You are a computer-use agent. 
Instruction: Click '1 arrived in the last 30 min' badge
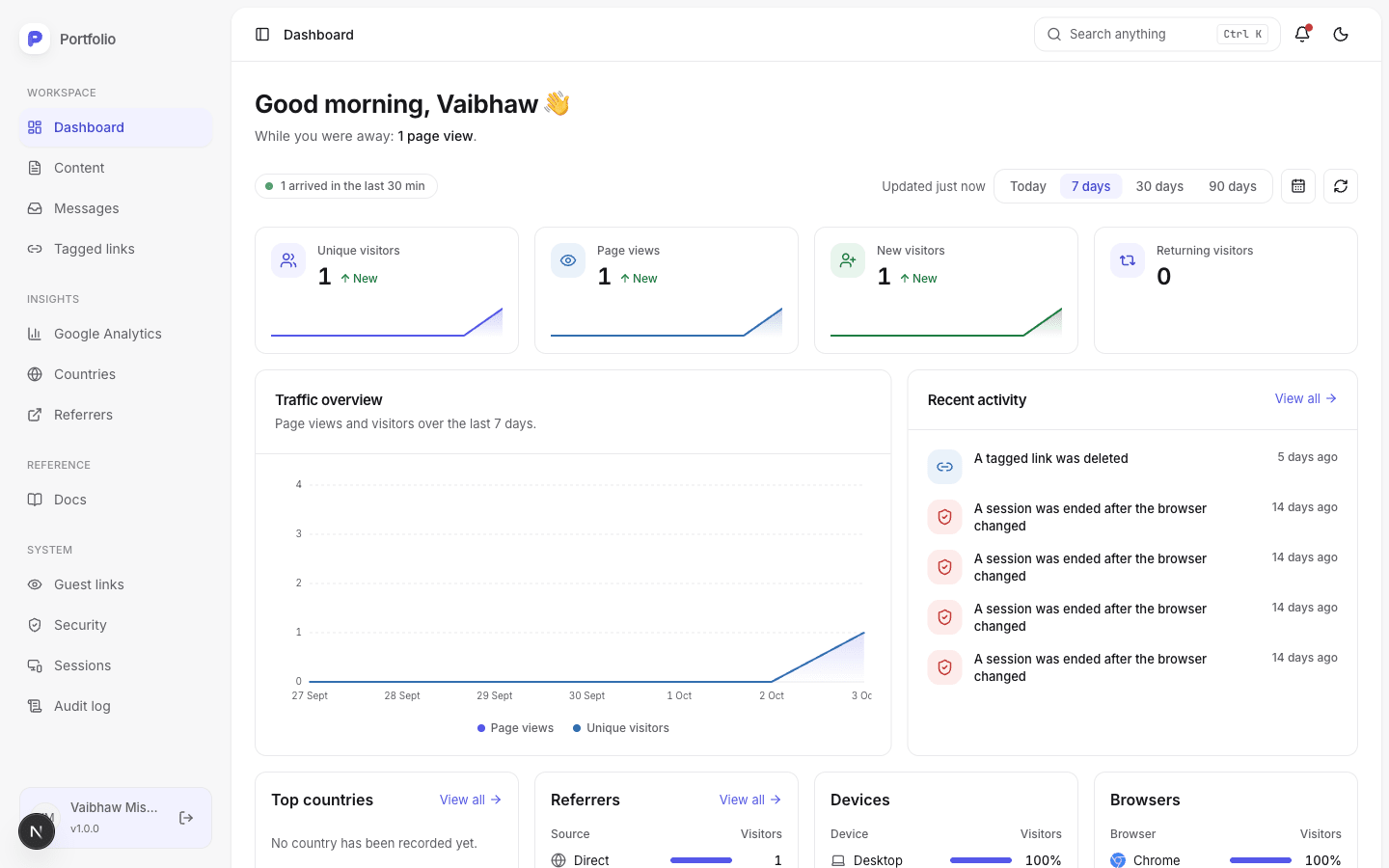[346, 186]
